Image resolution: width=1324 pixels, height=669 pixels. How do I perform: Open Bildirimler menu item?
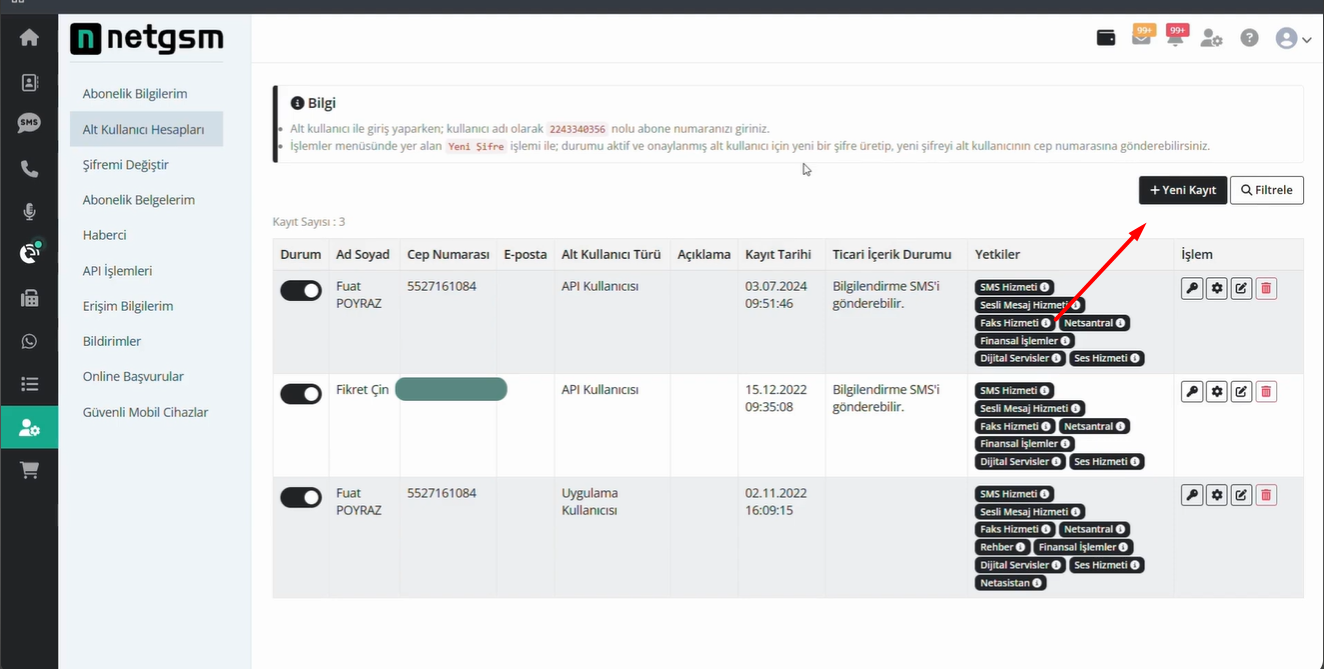coord(112,341)
